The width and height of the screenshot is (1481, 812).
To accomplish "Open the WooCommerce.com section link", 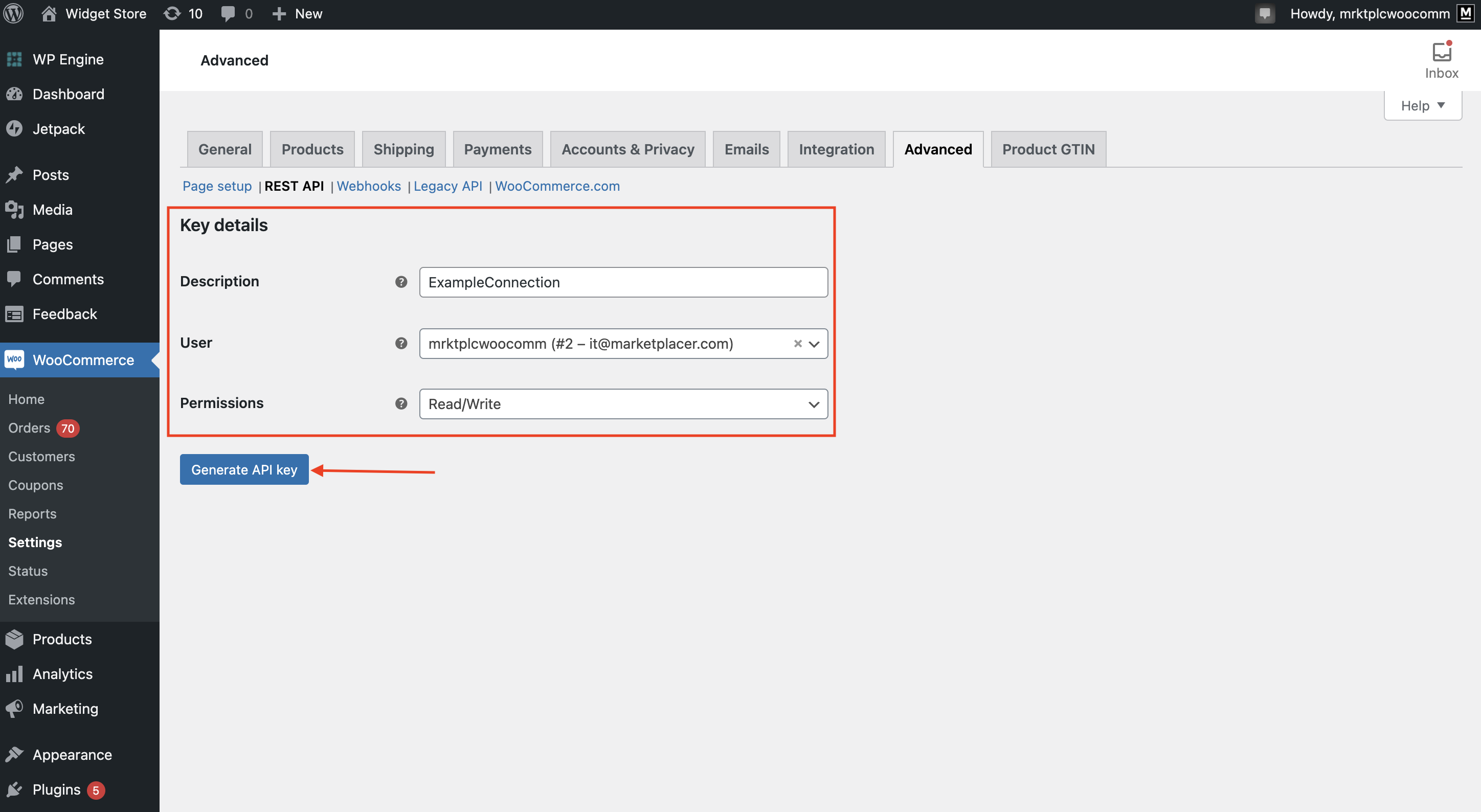I will pos(557,186).
